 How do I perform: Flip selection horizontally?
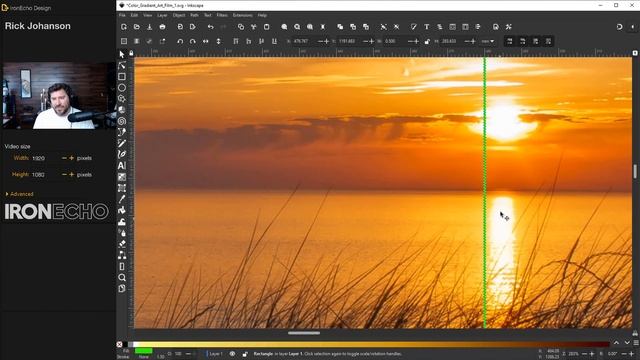coord(205,41)
